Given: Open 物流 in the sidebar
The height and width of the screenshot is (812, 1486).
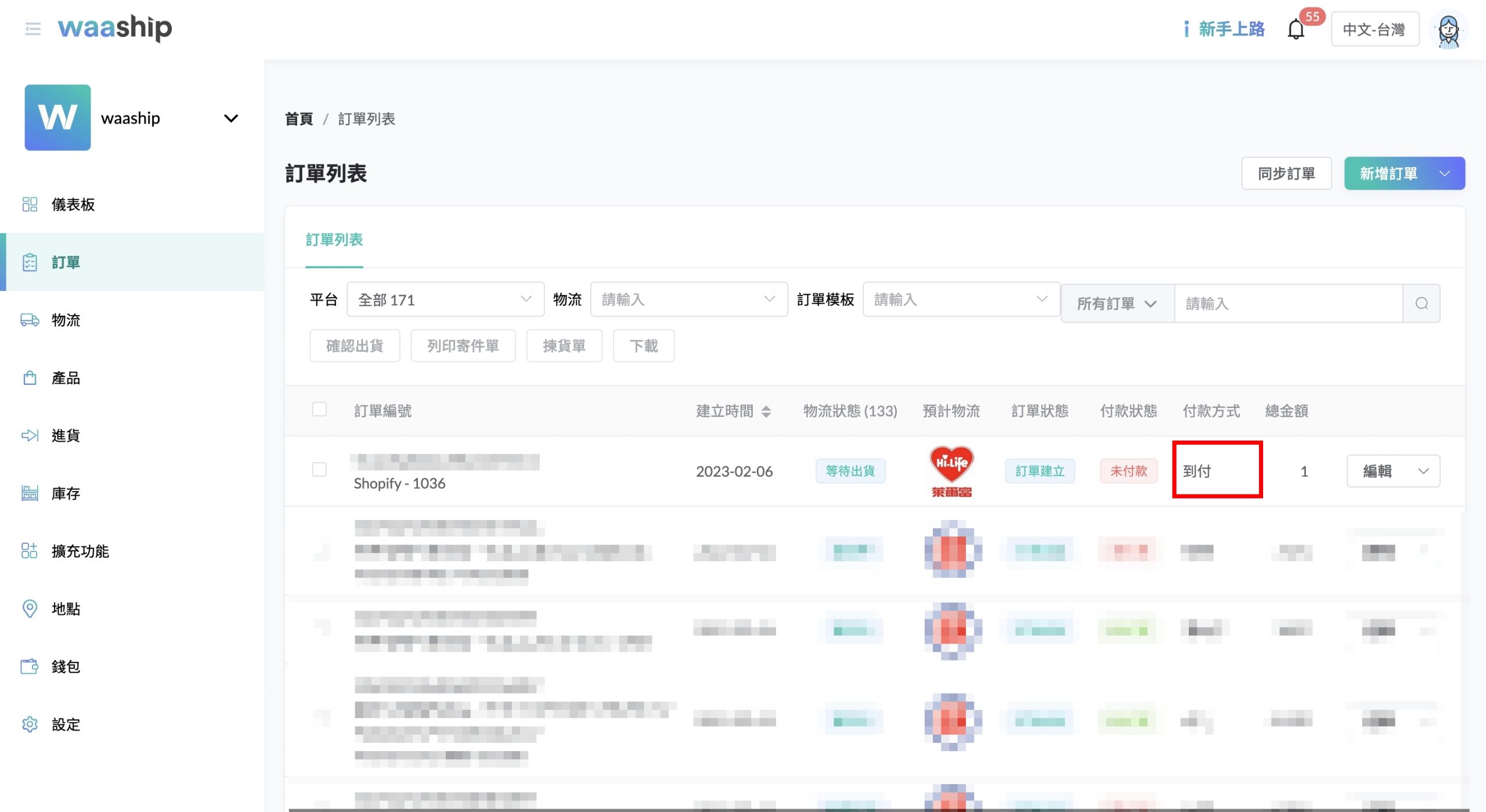Looking at the screenshot, I should pos(65,320).
